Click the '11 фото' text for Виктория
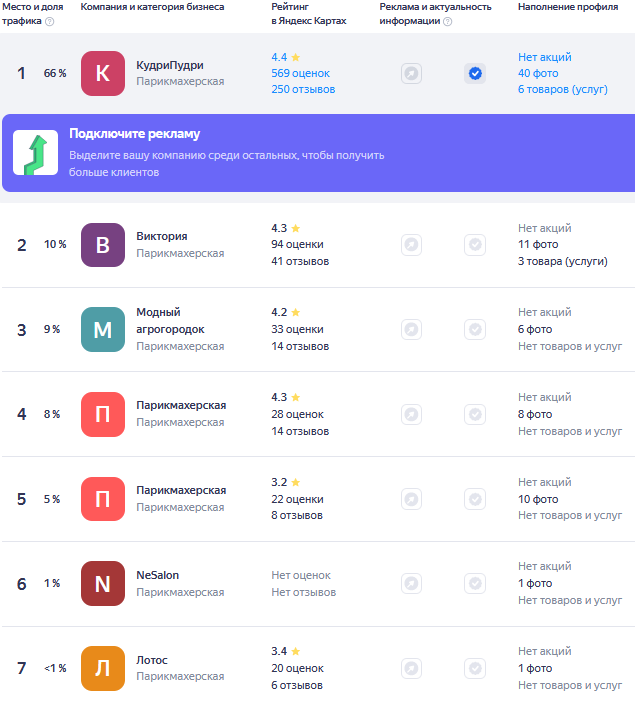Viewport: 635px width, 702px height. [538, 244]
